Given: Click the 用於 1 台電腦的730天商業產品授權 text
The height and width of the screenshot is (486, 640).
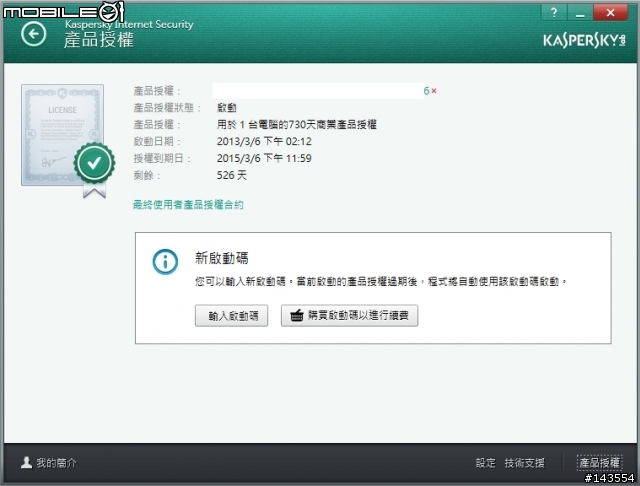Looking at the screenshot, I should pos(297,124).
